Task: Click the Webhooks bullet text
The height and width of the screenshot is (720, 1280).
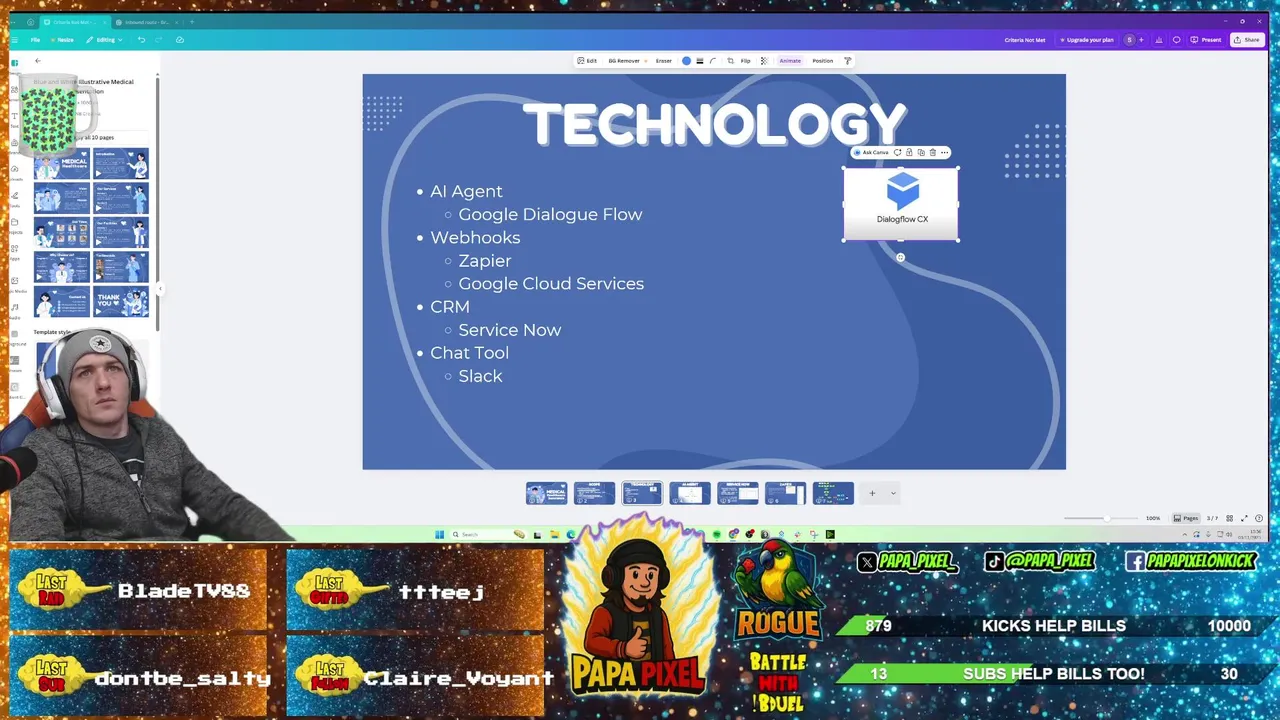Action: [475, 237]
